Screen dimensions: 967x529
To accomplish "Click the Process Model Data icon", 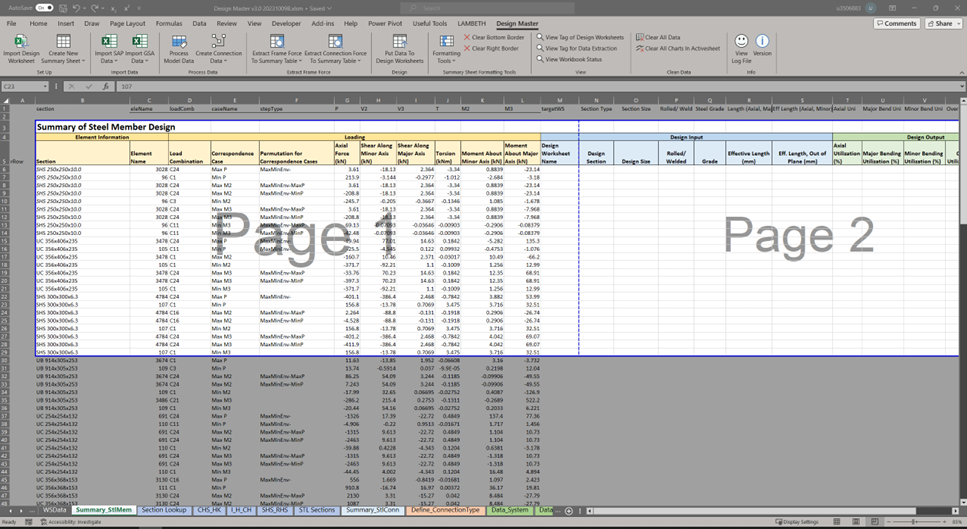I will point(178,43).
